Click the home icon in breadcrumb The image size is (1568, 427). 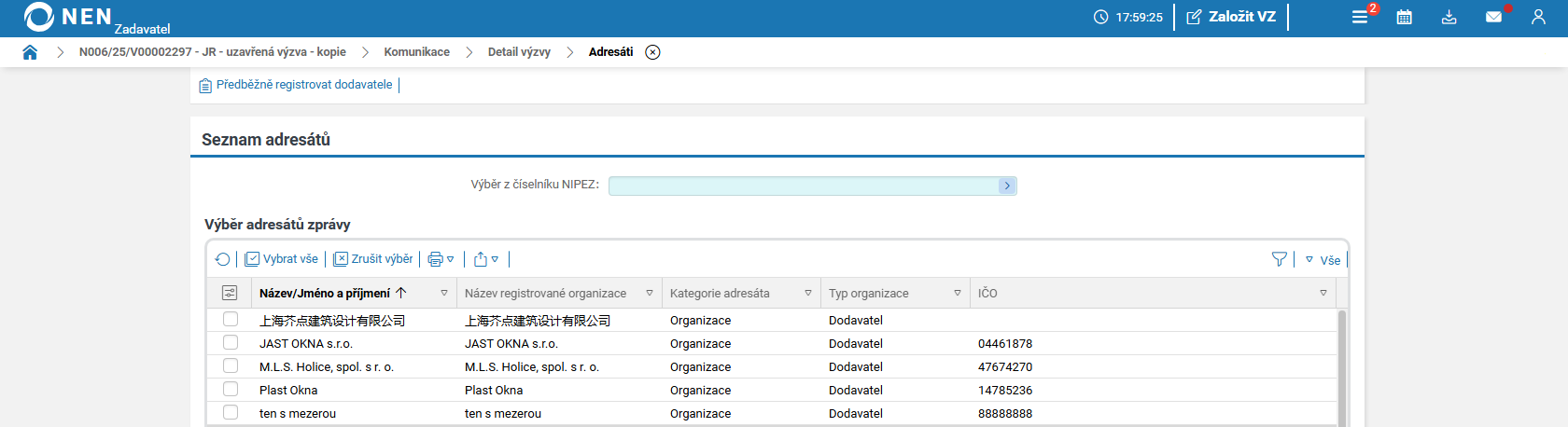coord(30,52)
